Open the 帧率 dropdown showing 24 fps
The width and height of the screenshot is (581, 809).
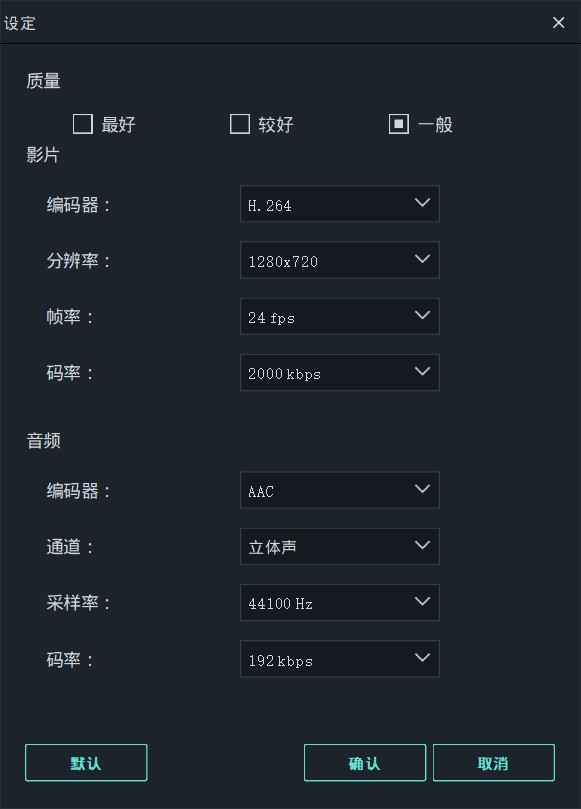click(339, 316)
